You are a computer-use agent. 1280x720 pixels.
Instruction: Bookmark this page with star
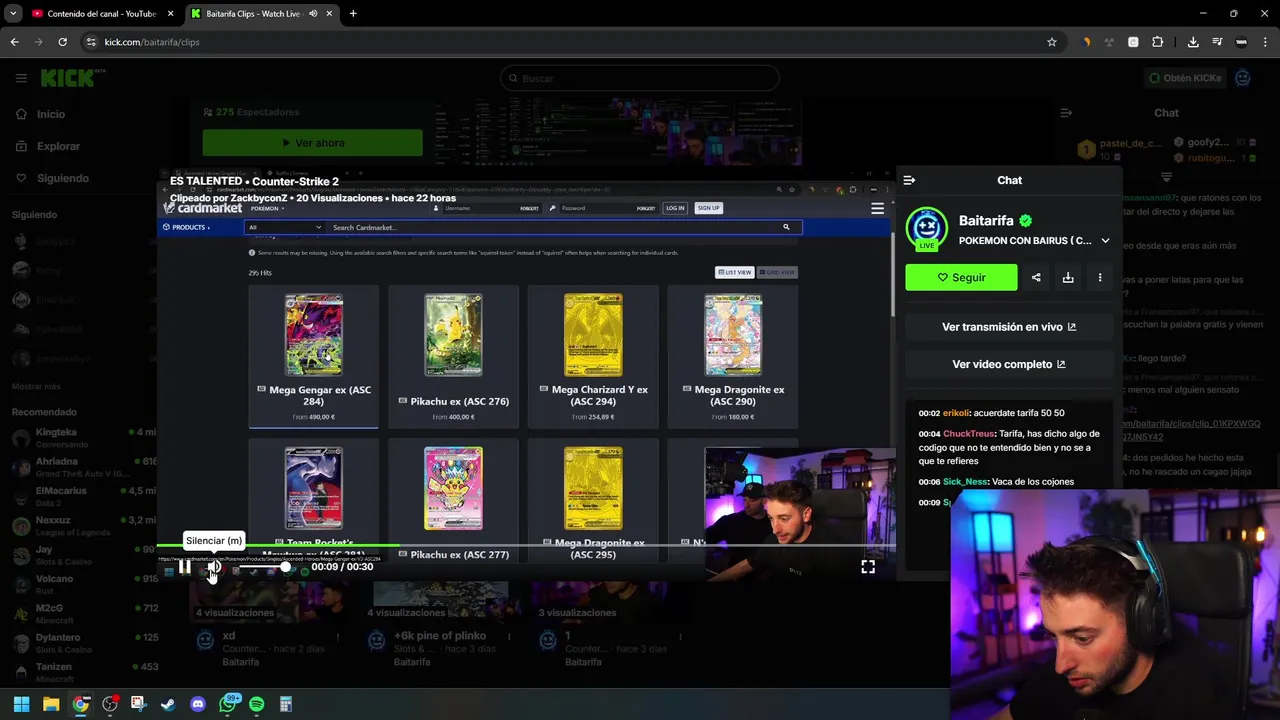coord(1051,42)
